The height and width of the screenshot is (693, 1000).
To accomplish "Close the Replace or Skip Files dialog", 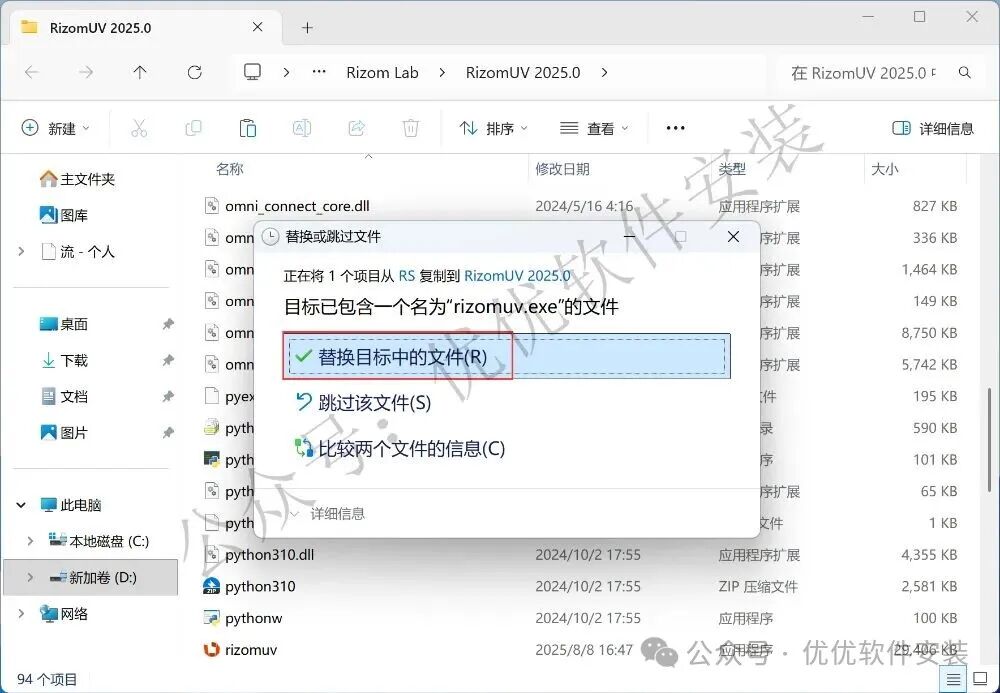I will click(733, 237).
